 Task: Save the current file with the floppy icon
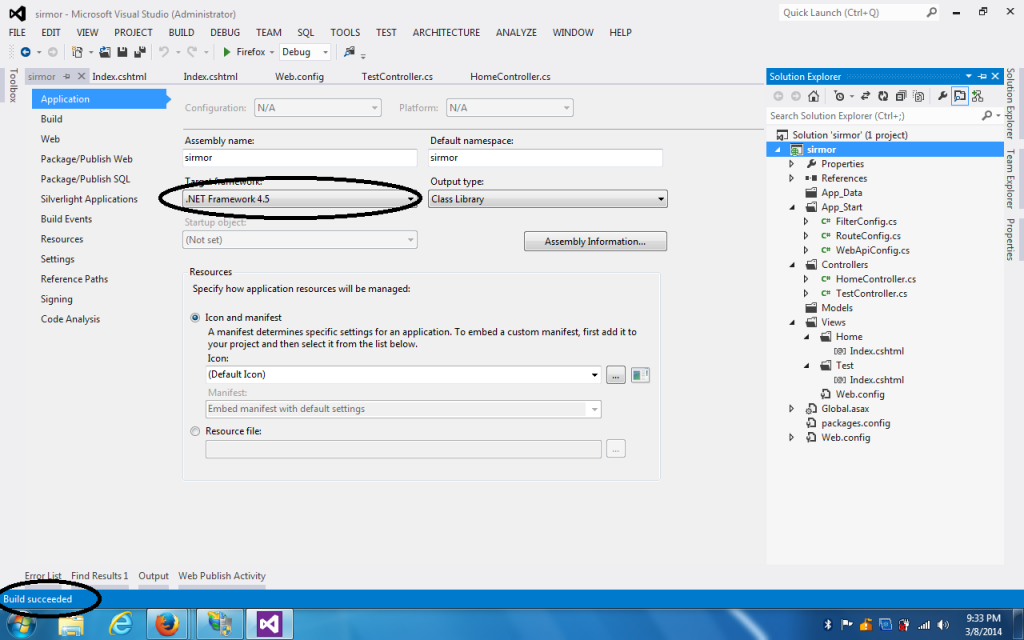tap(122, 52)
